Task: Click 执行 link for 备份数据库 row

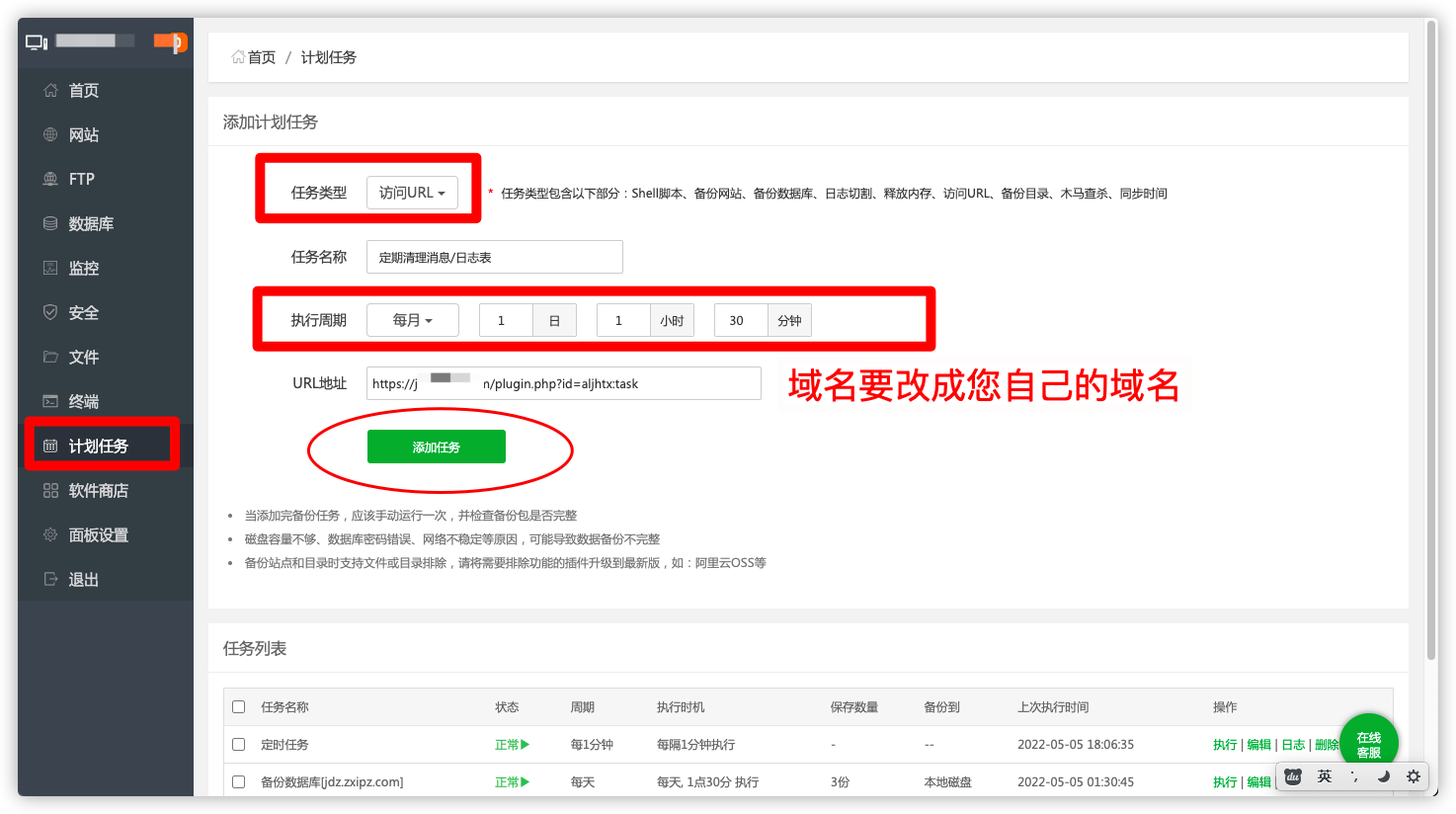Action: (x=1225, y=782)
